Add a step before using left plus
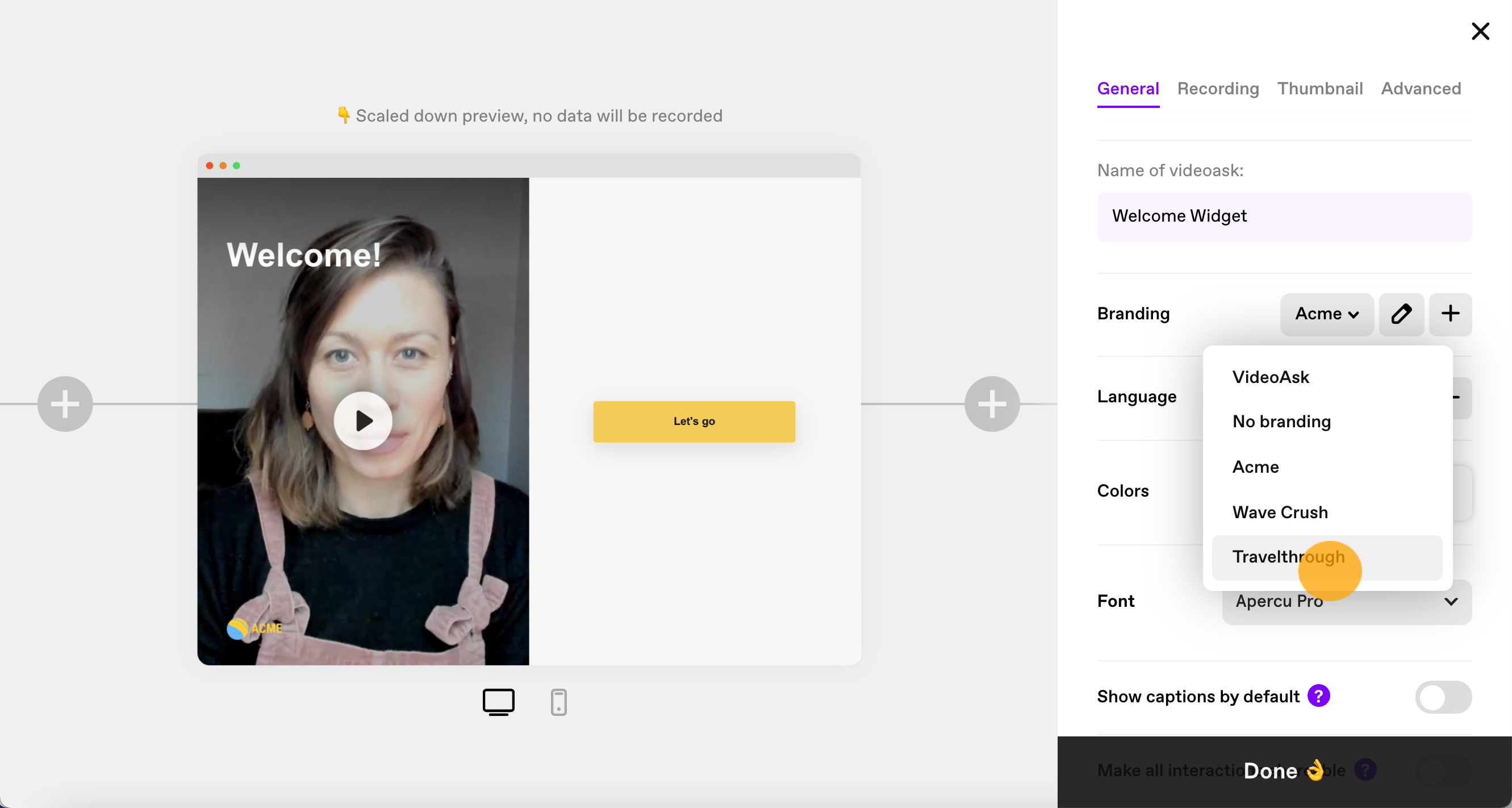The image size is (1512, 808). pyautogui.click(x=65, y=404)
